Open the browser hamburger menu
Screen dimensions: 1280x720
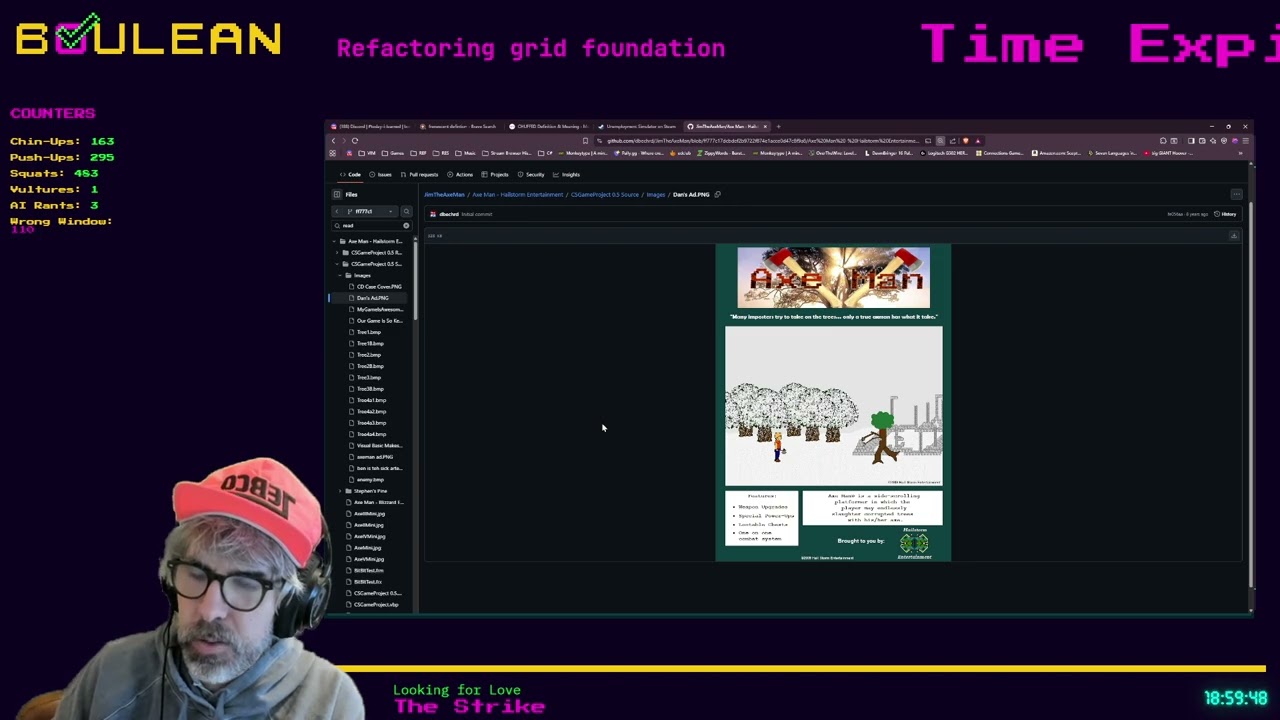coord(1245,141)
